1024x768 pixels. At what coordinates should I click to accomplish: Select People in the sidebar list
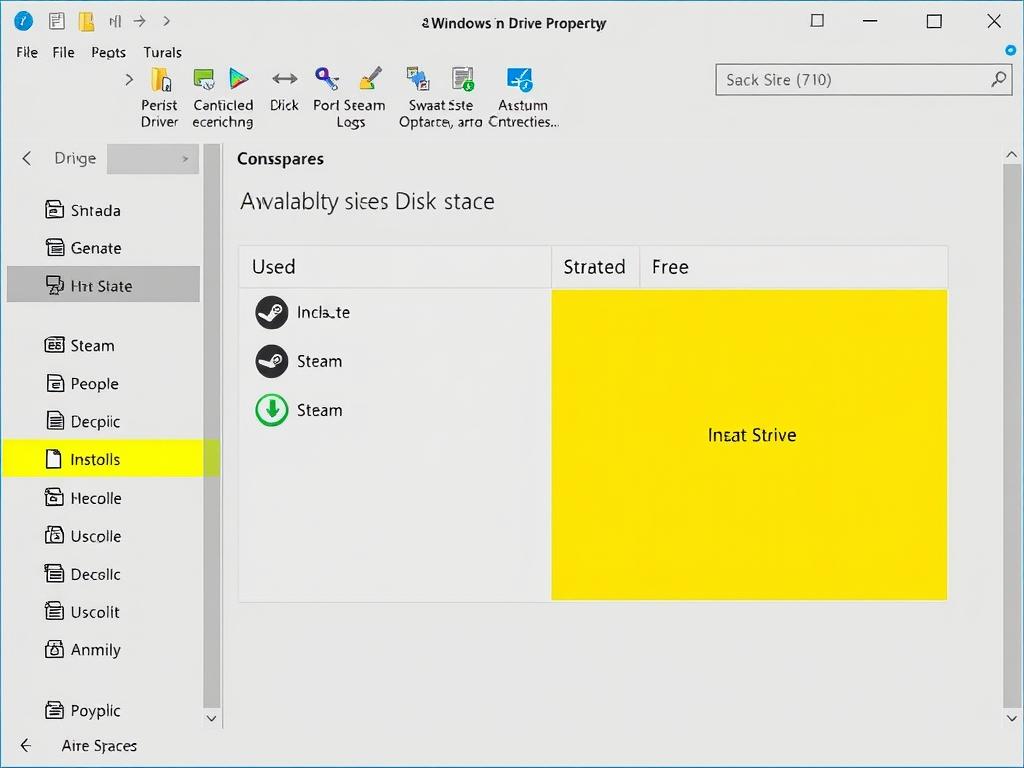pyautogui.click(x=94, y=384)
